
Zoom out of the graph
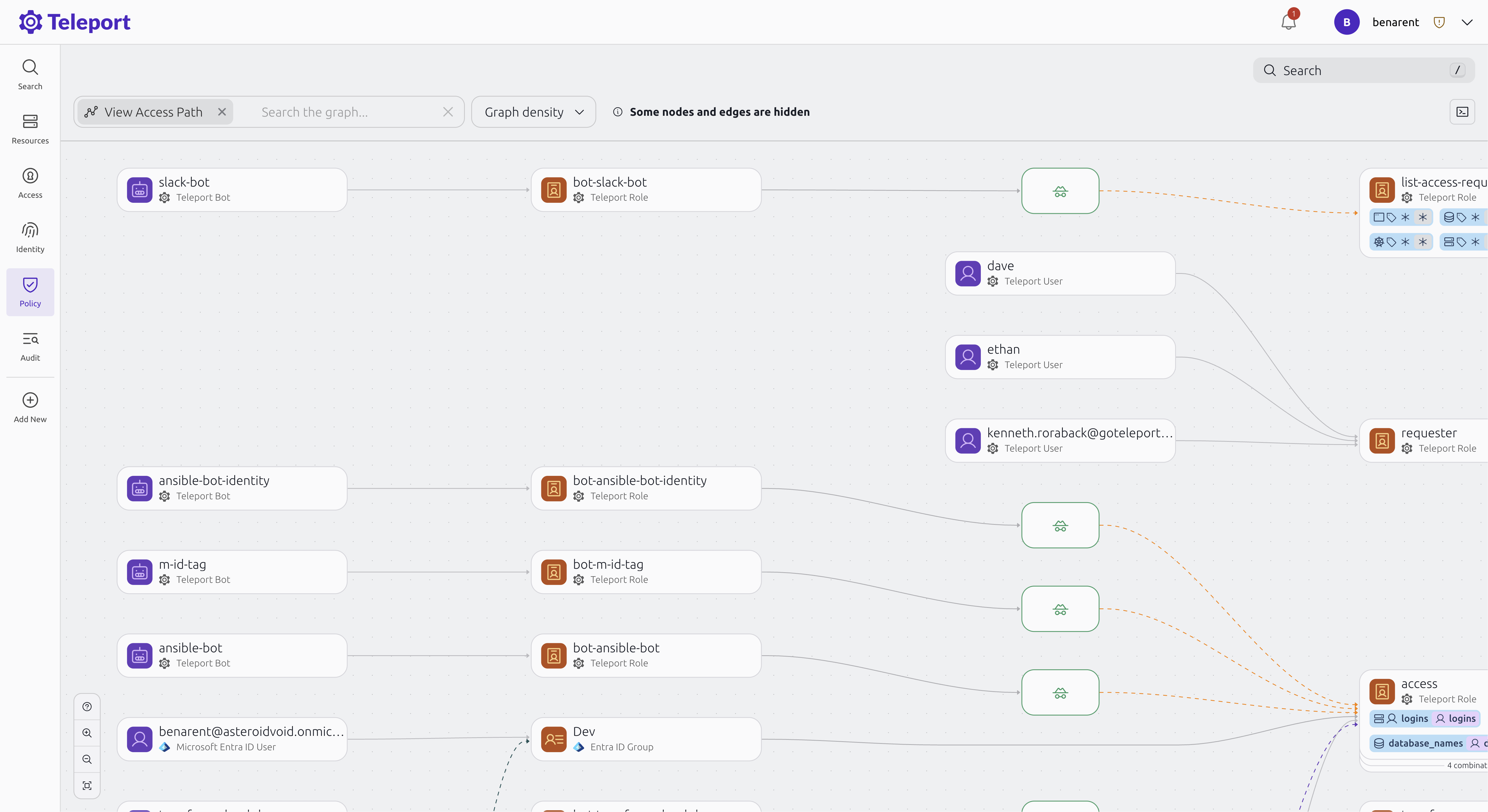pyautogui.click(x=87, y=760)
